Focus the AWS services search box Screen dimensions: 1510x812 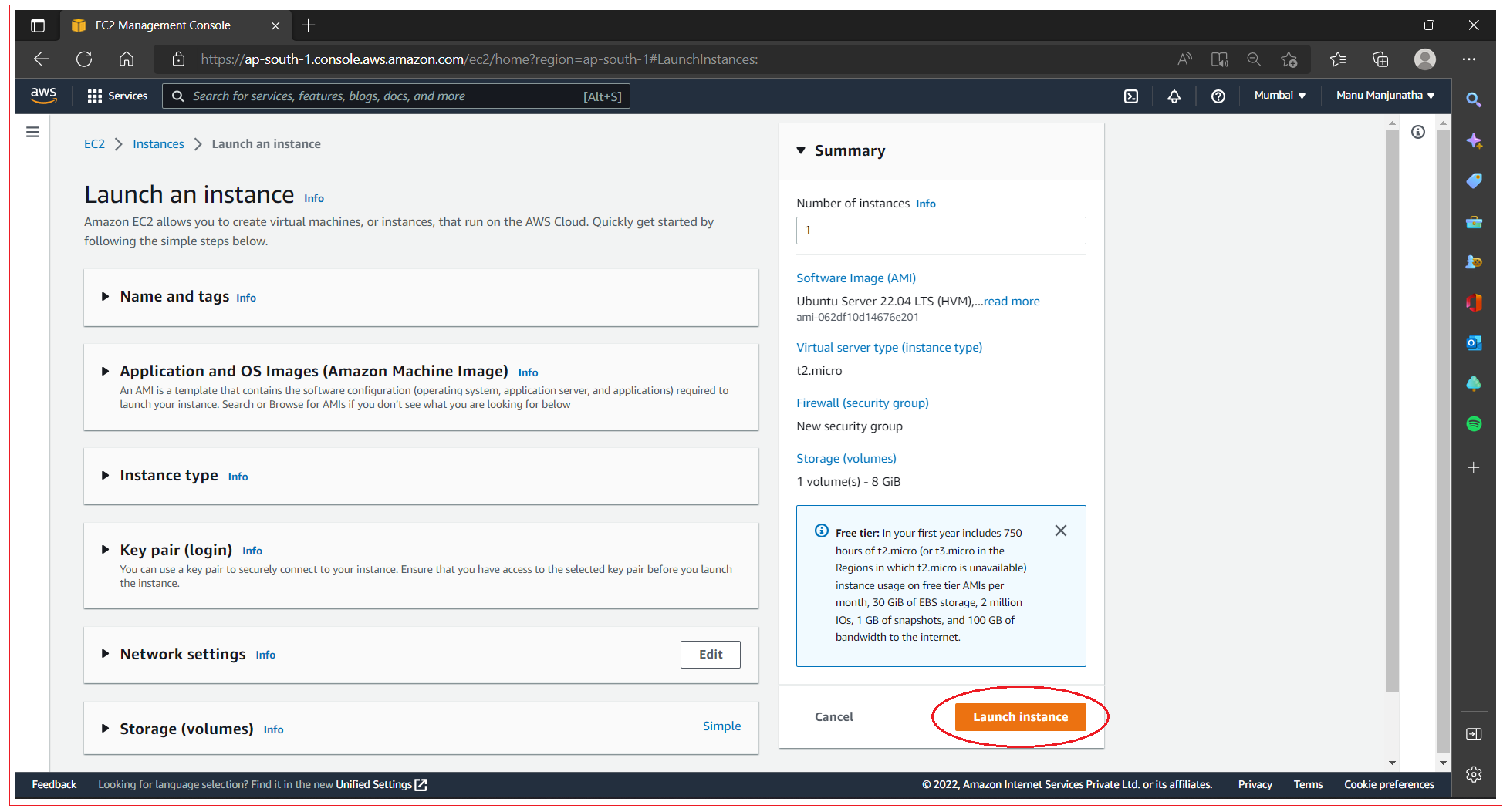(x=396, y=96)
